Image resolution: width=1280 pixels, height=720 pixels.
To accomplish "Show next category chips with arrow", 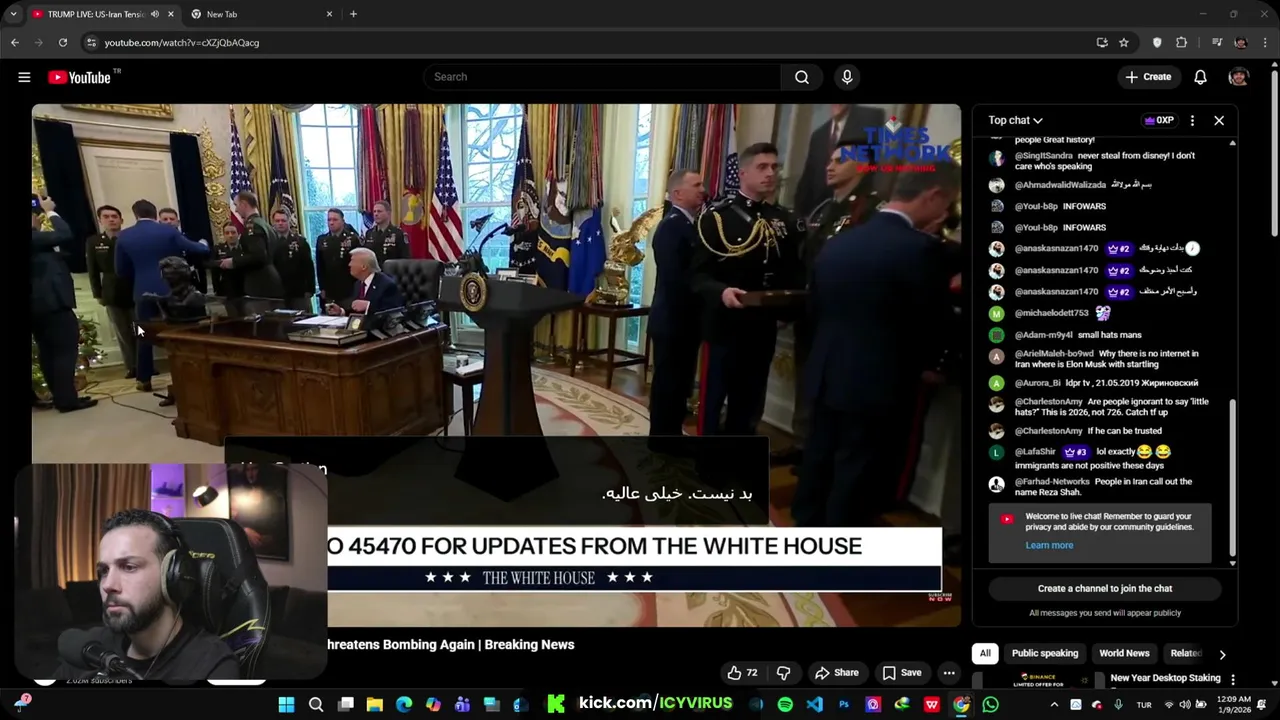I will pos(1221,654).
